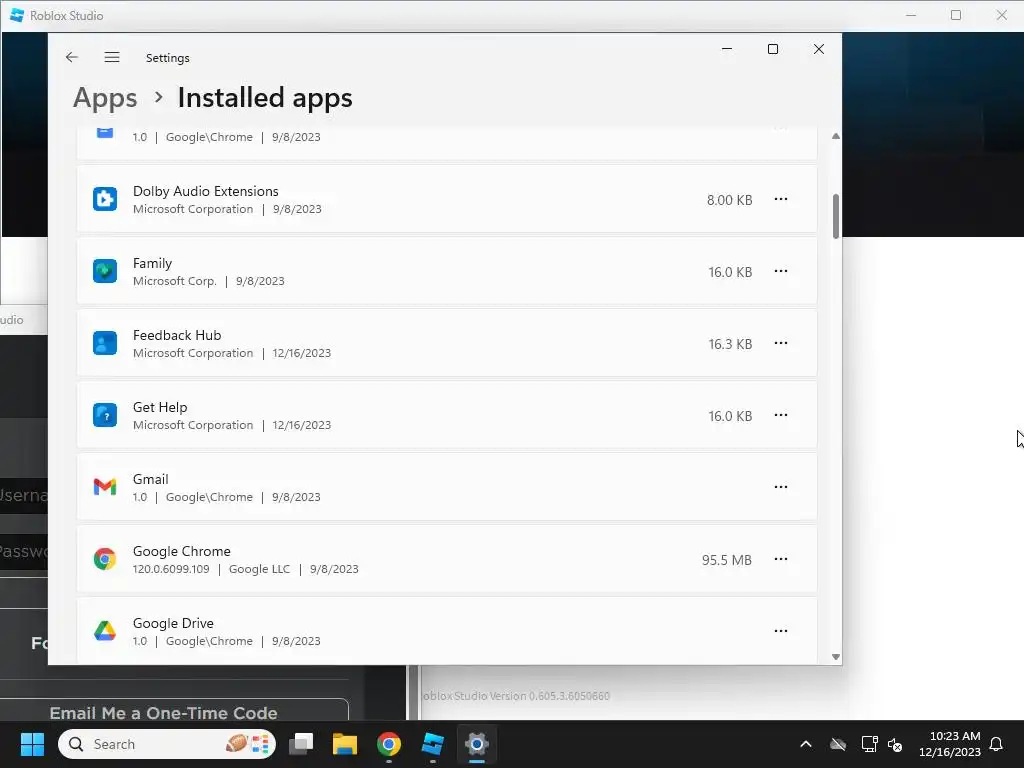Viewport: 1024px width, 768px height.
Task: Click the Gmail app icon
Action: click(x=104, y=487)
